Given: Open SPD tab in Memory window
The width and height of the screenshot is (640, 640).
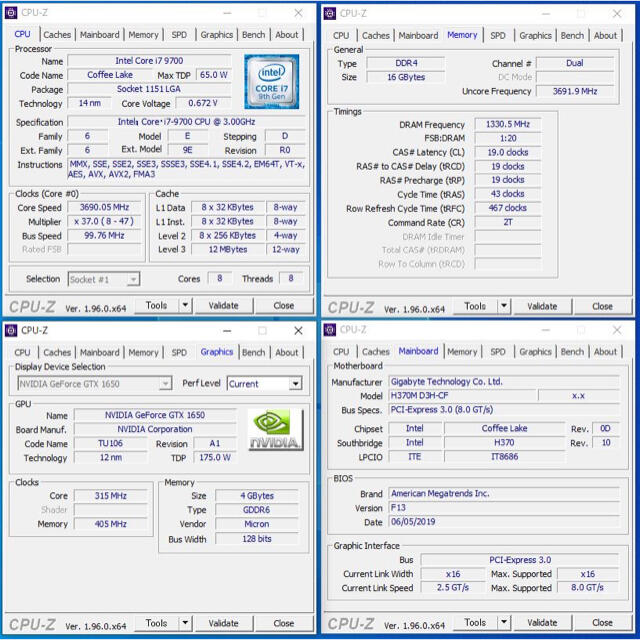Looking at the screenshot, I should coord(498,36).
